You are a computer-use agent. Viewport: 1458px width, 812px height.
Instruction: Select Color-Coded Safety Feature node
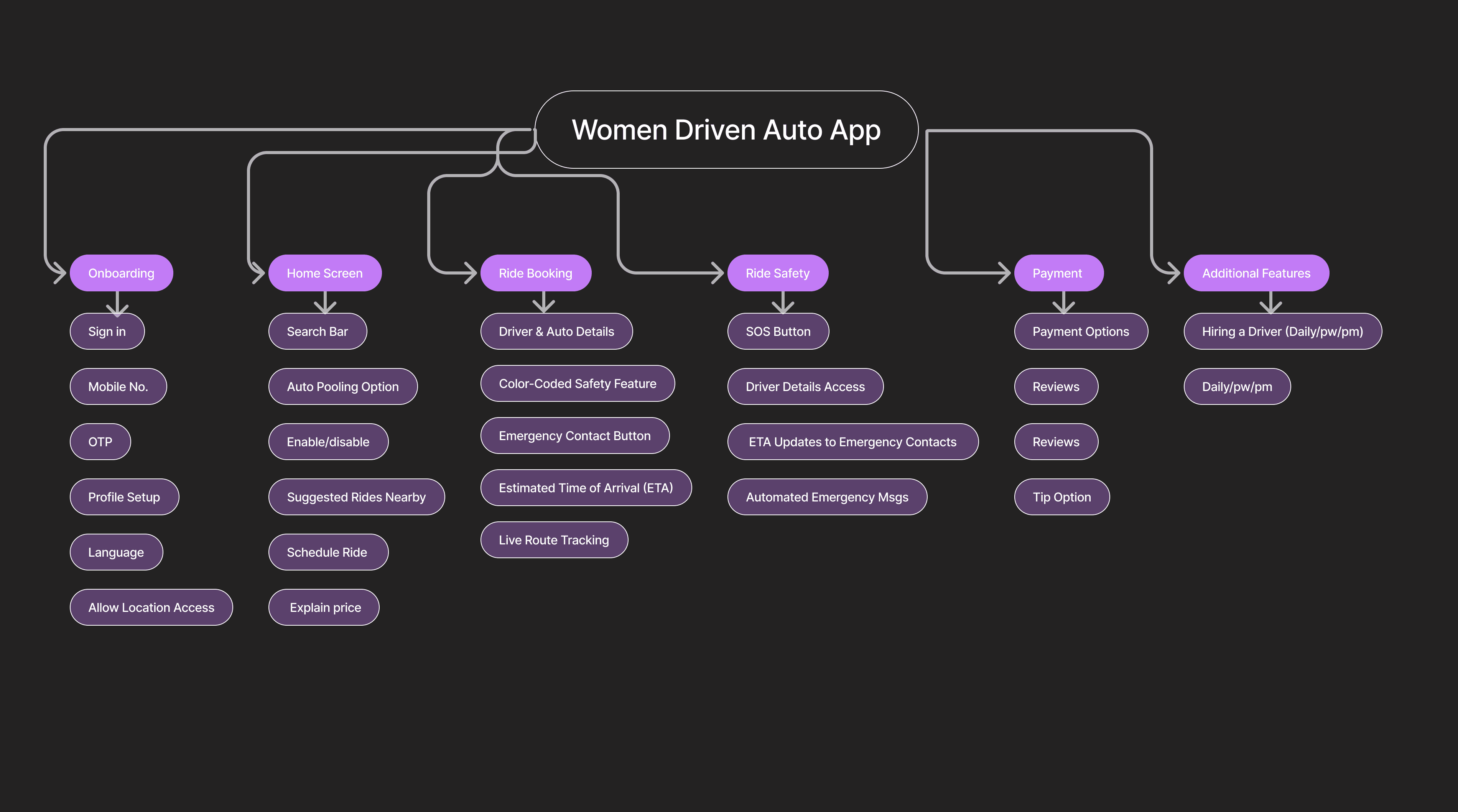pyautogui.click(x=577, y=384)
